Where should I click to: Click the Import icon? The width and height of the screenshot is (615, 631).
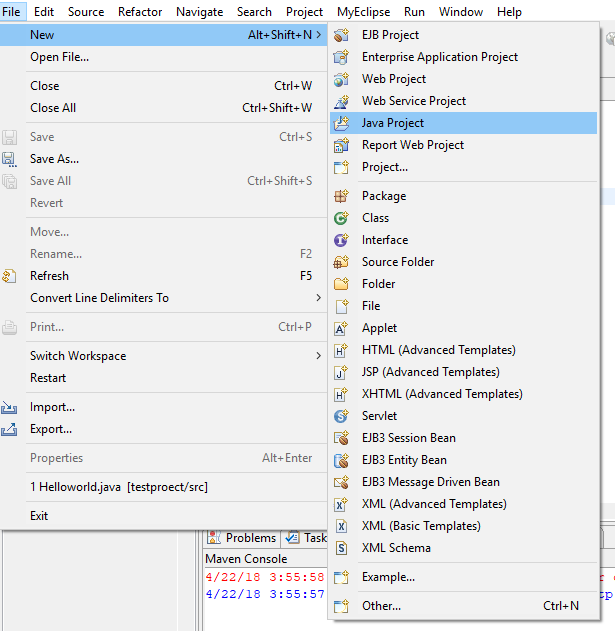pyautogui.click(x=9, y=407)
